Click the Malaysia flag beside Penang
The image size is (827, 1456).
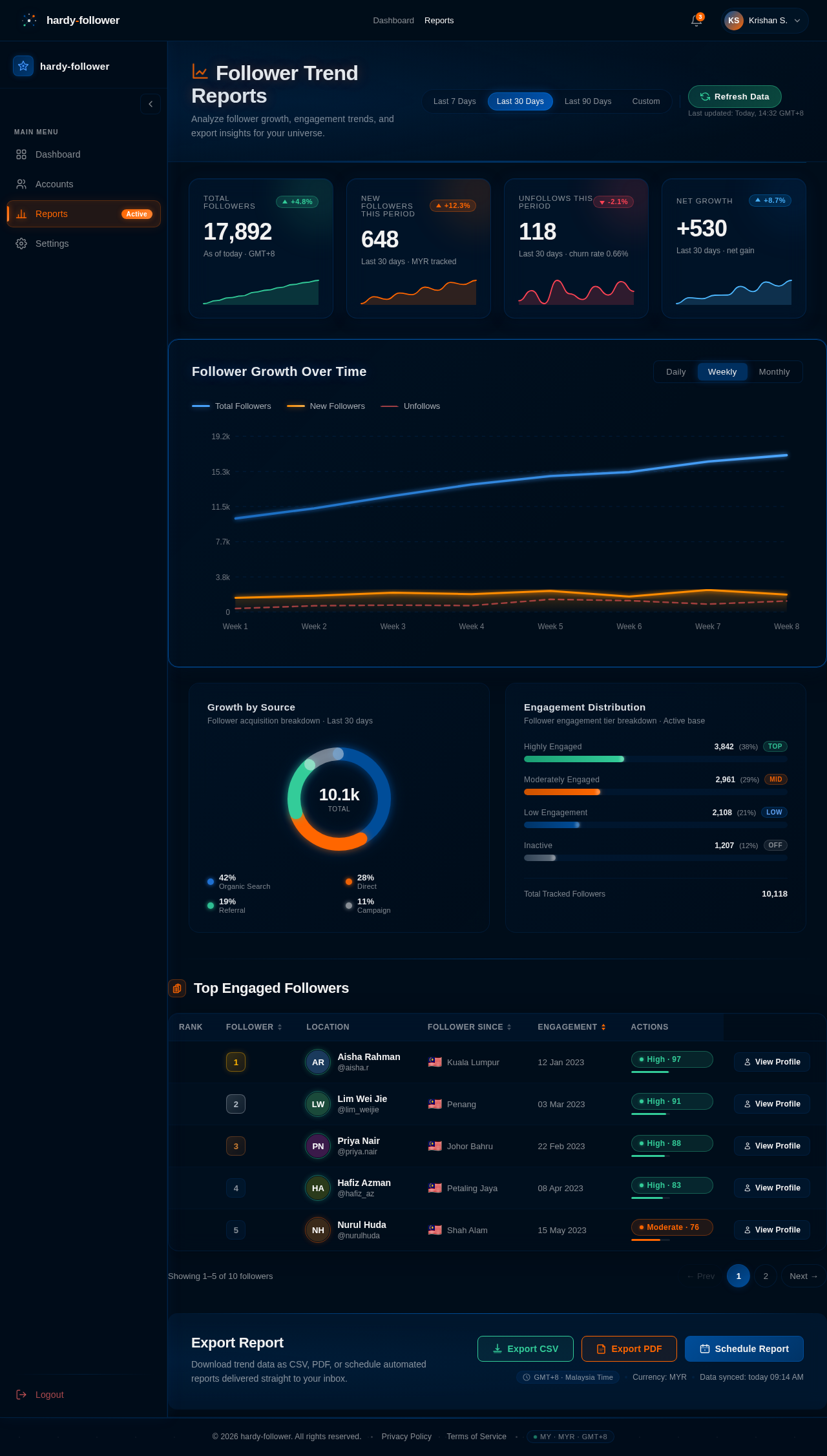tap(435, 1104)
